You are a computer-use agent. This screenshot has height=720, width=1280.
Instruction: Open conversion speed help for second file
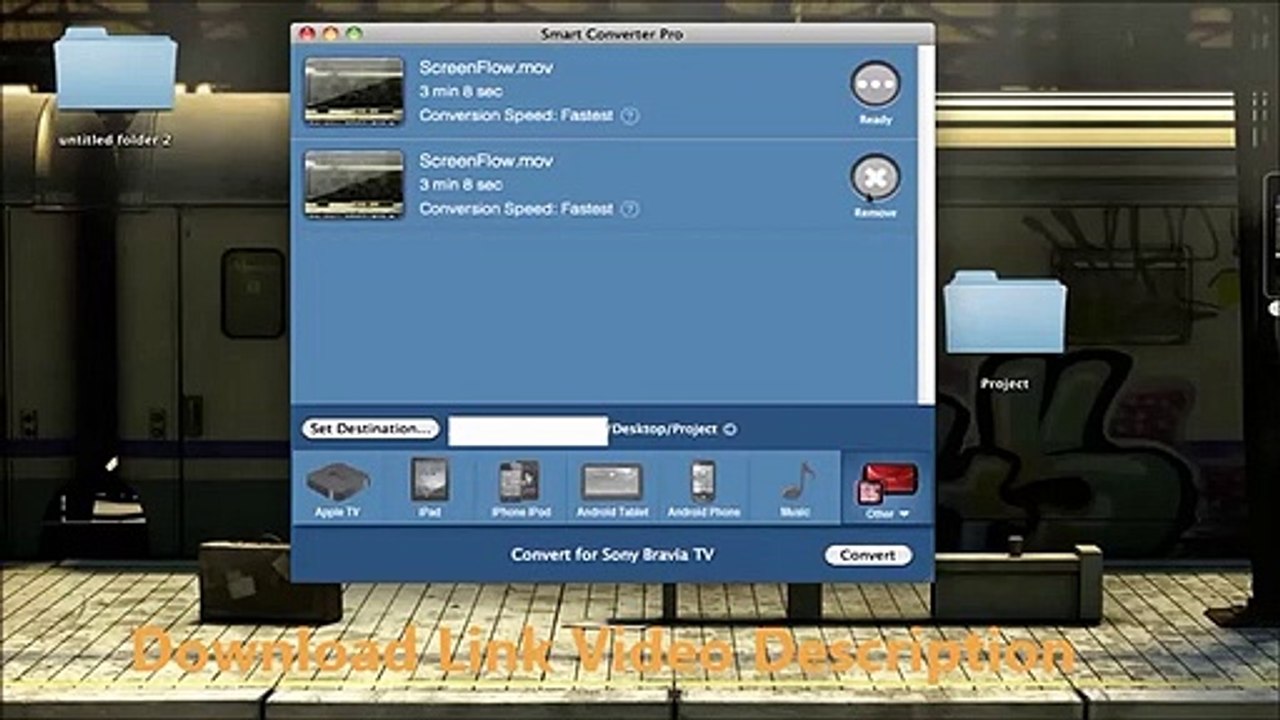629,209
